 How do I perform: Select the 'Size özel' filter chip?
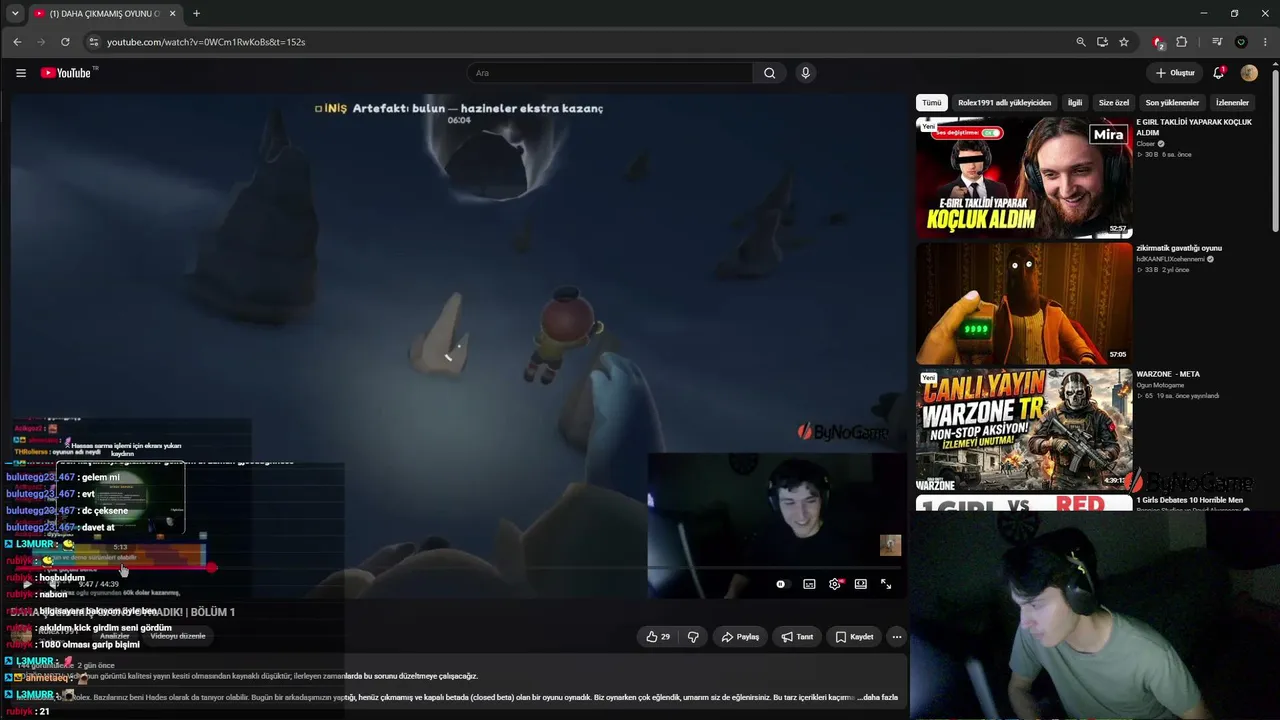point(1114,103)
